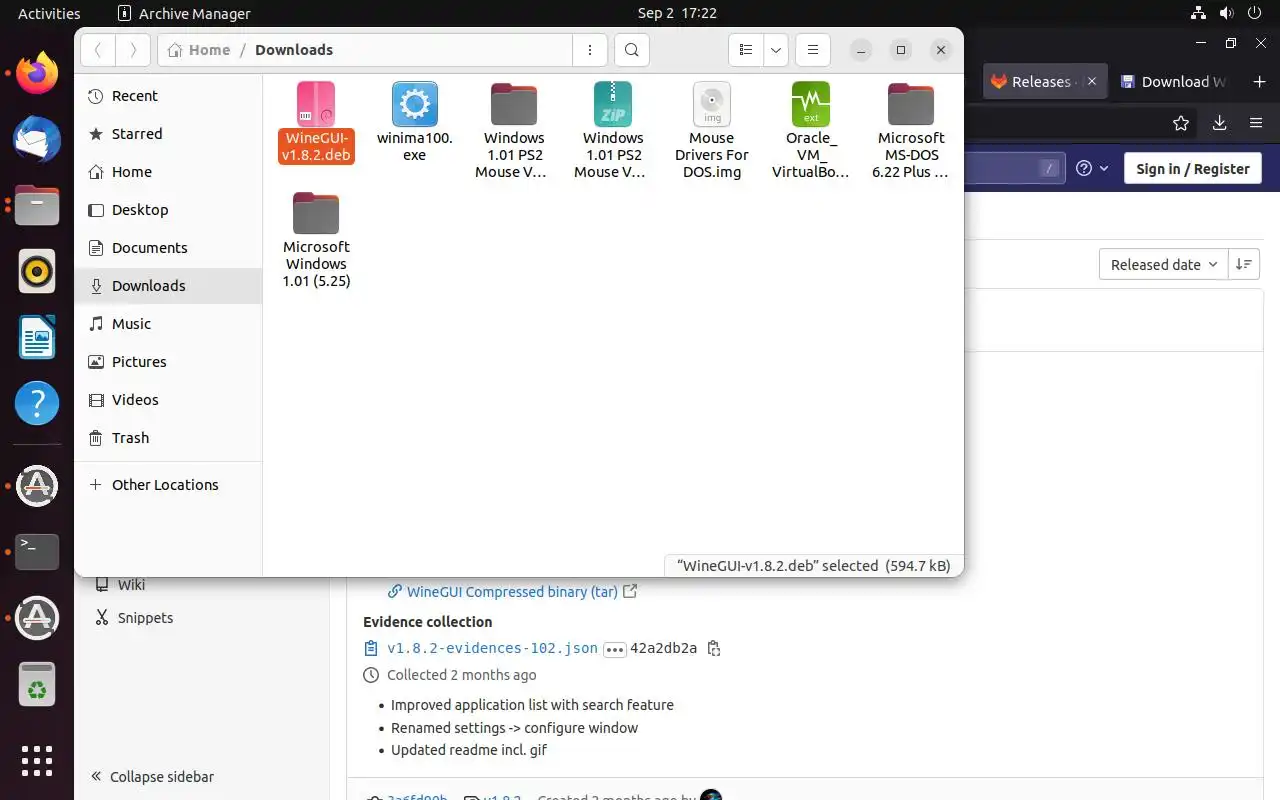Open Other Locations in the Files sidebar
Viewport: 1280px width, 800px height.
168,485
